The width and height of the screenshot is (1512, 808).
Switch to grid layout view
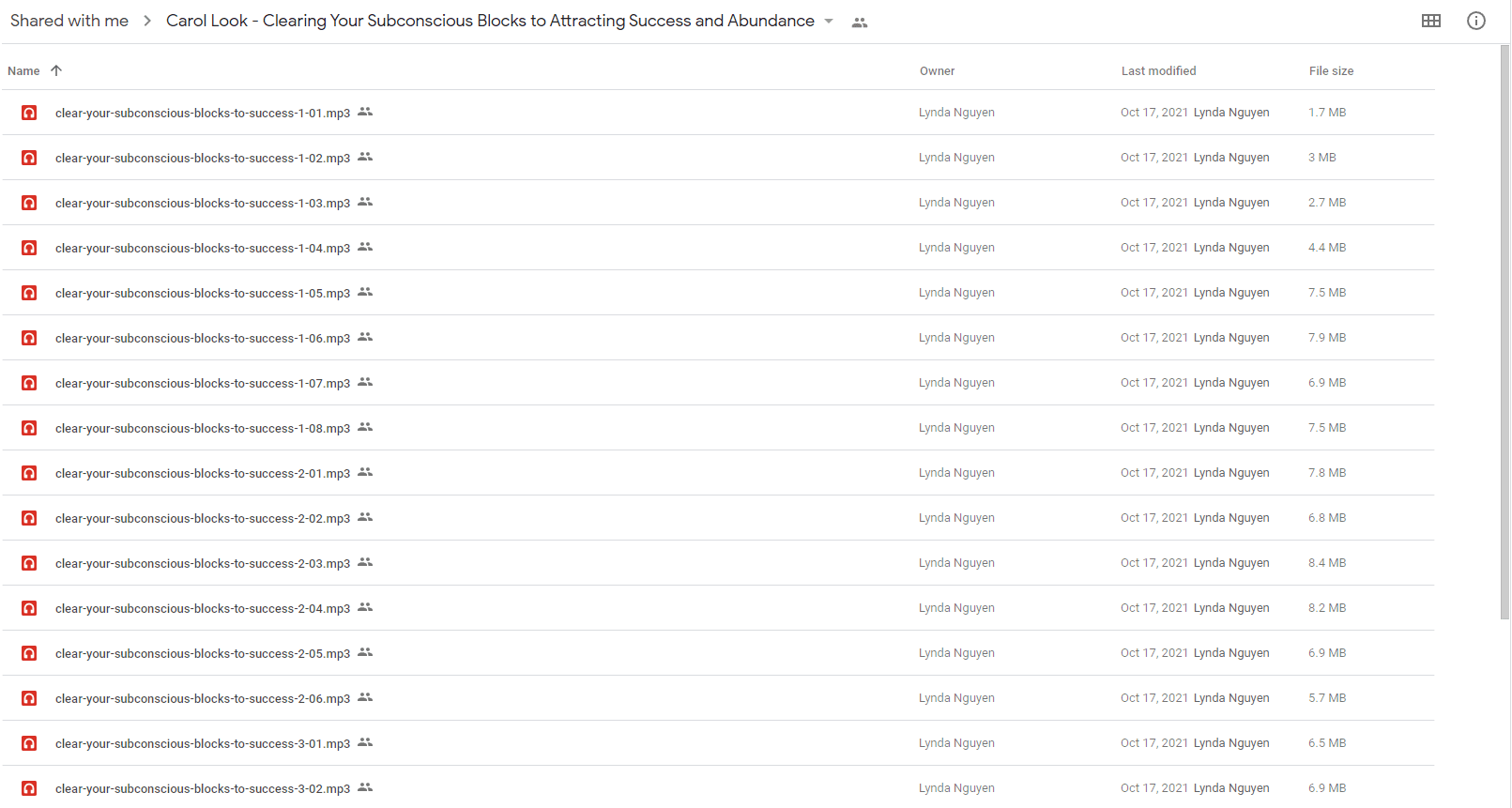point(1431,21)
